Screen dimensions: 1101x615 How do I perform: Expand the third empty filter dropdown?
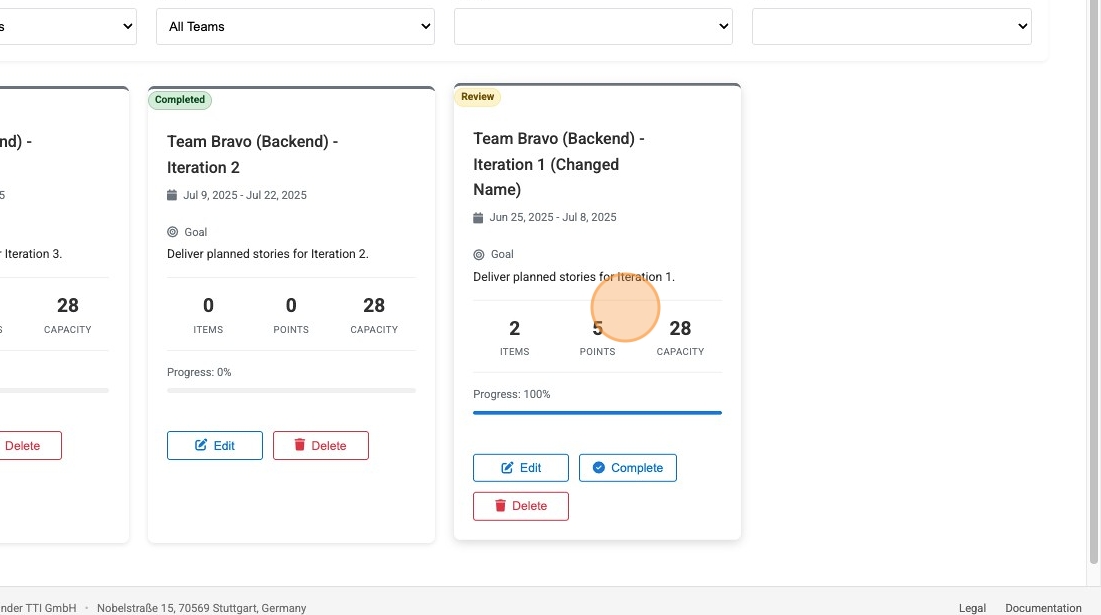(x=592, y=26)
